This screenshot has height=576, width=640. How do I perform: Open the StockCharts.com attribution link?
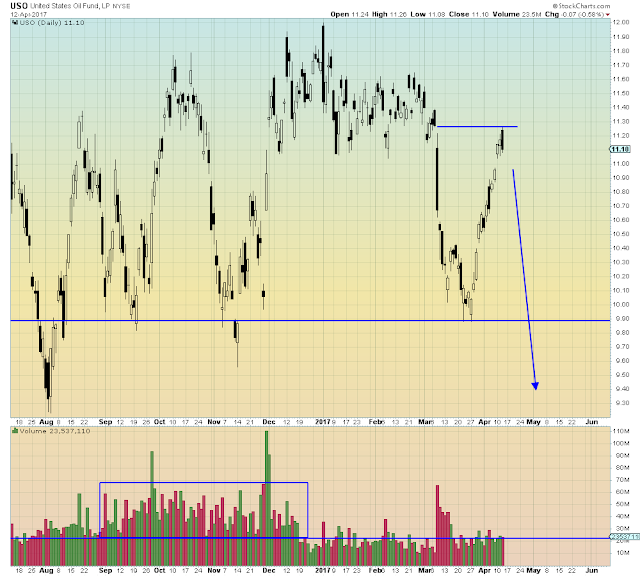point(581,6)
